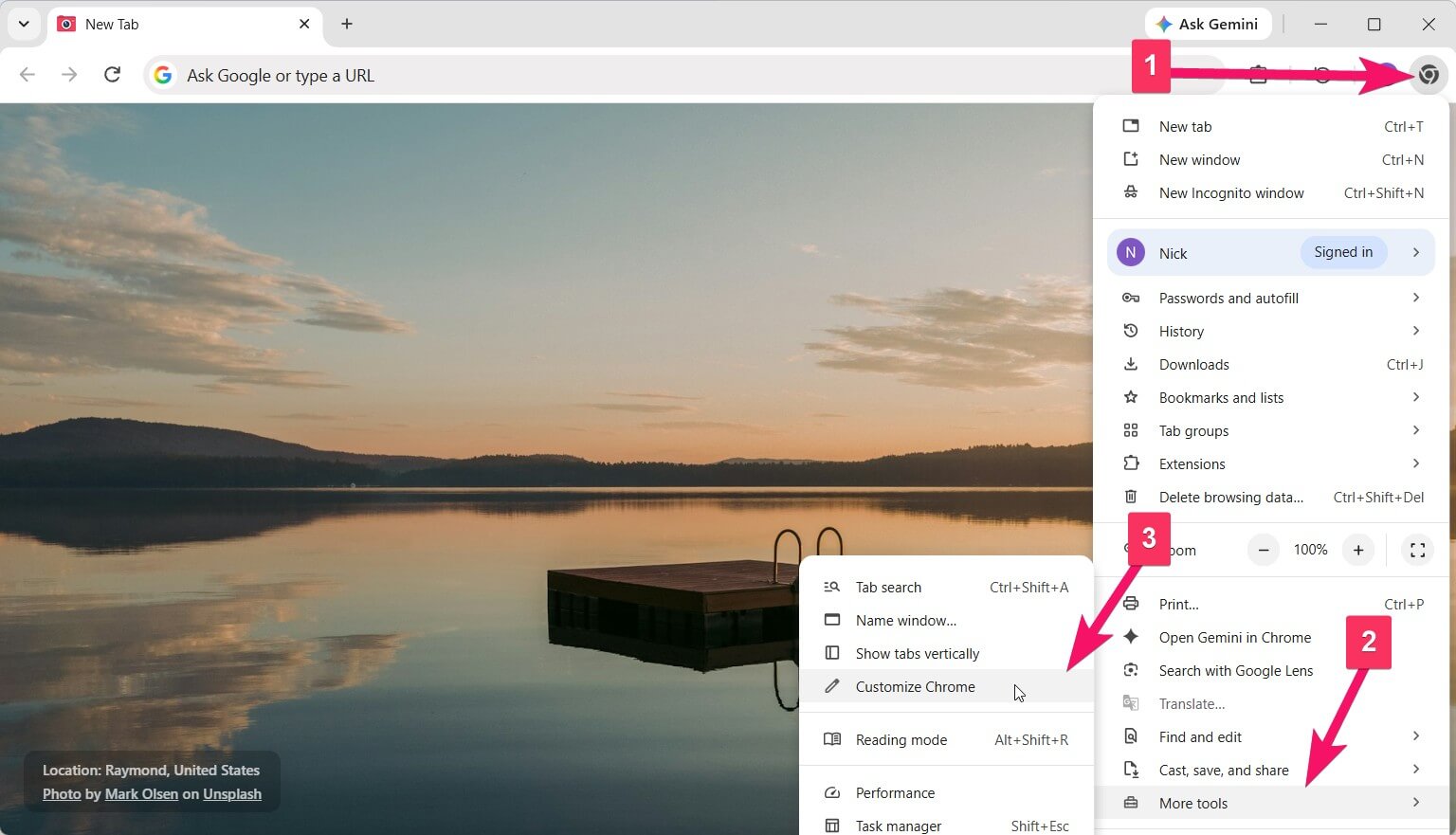Click the Signed in badge
Viewport: 1456px width, 835px height.
1343,252
